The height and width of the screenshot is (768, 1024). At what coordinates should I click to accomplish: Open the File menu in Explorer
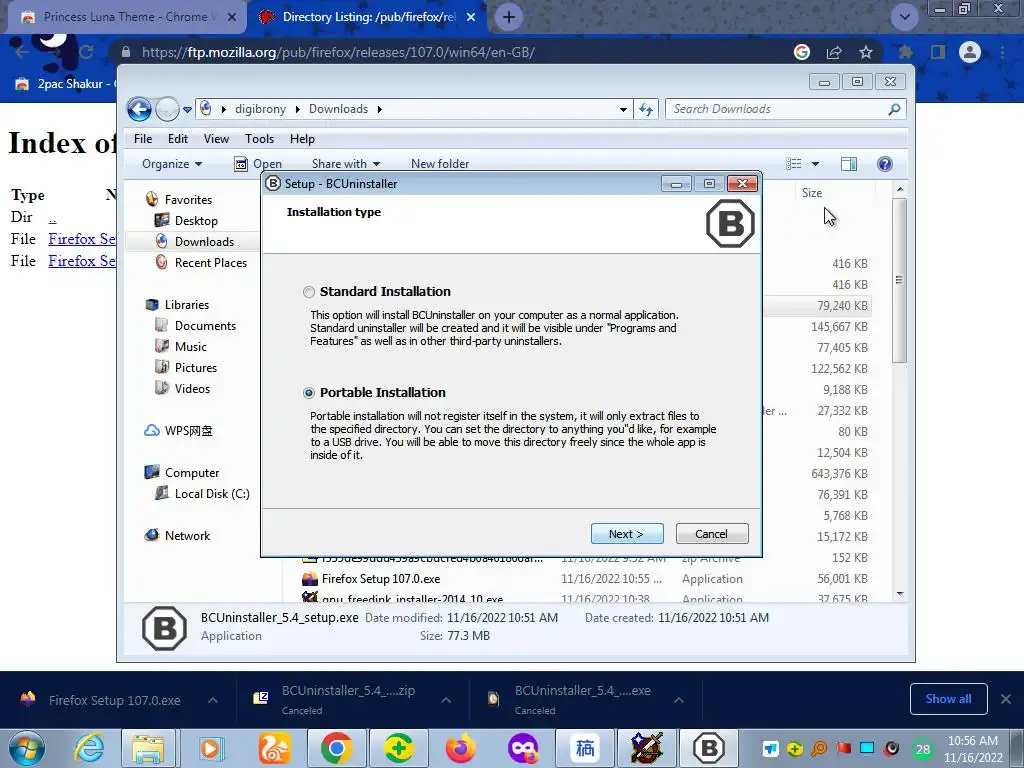(x=142, y=138)
